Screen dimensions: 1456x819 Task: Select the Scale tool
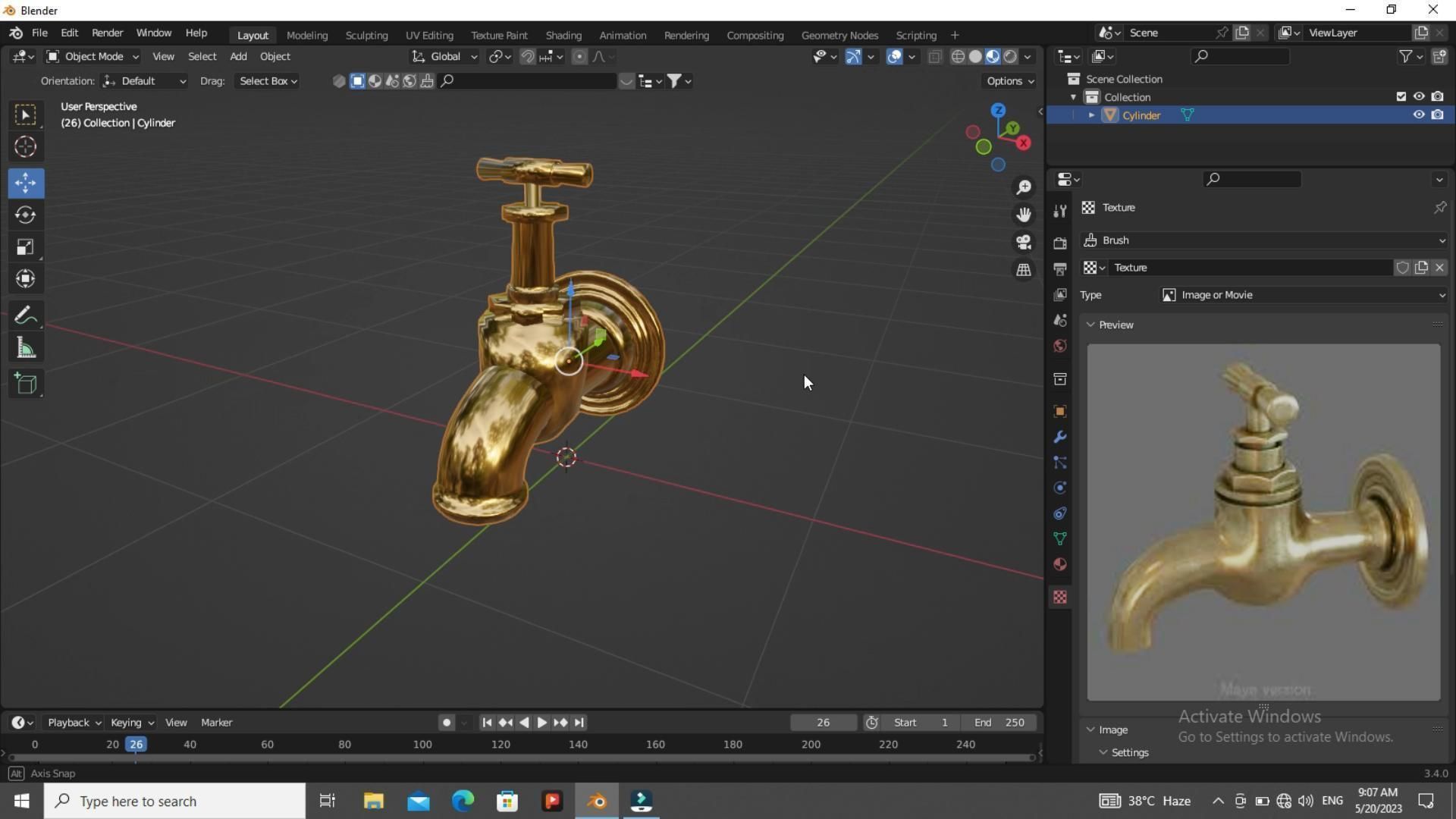coord(26,247)
